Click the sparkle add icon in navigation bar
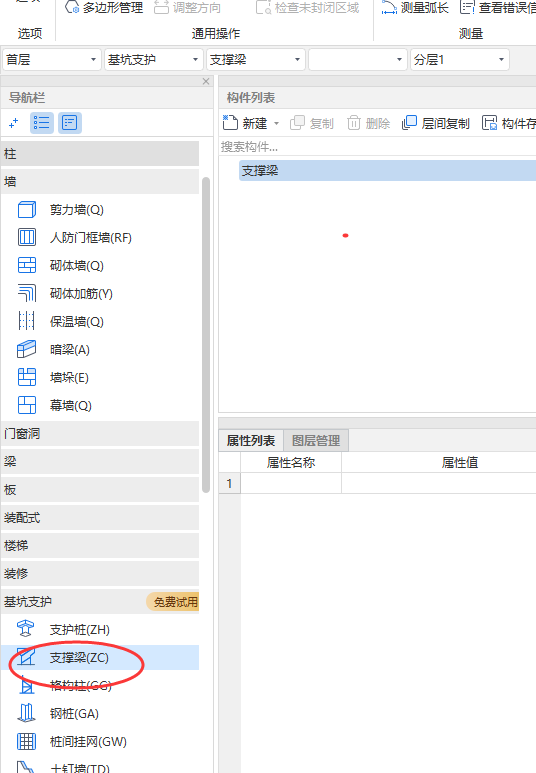This screenshot has width=536, height=773. pyautogui.click(x=14, y=123)
